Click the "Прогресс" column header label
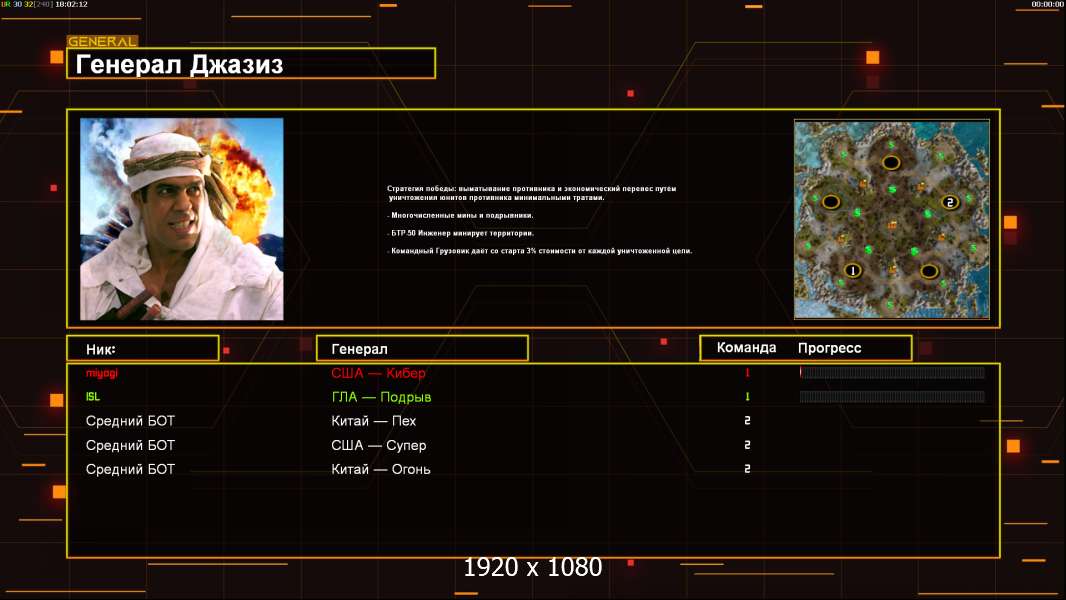 [x=829, y=348]
